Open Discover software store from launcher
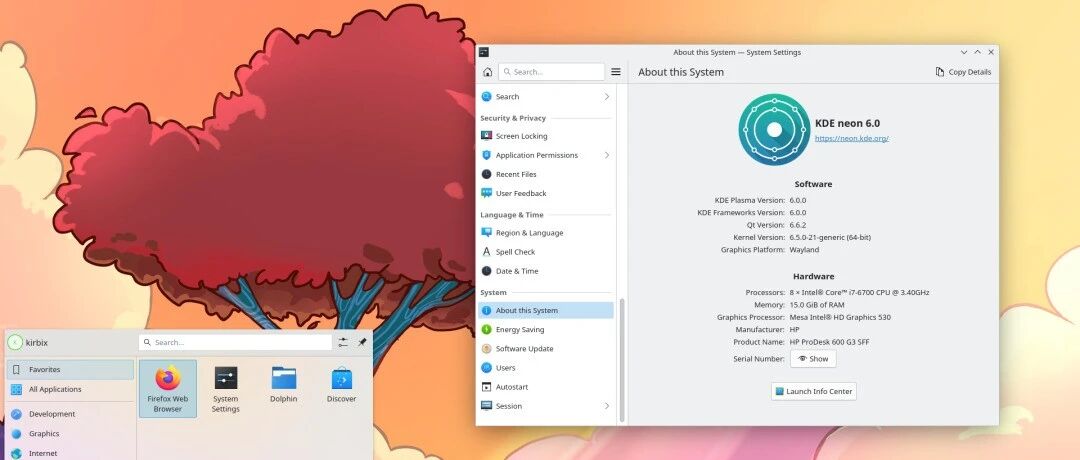1080x460 pixels. pyautogui.click(x=342, y=386)
